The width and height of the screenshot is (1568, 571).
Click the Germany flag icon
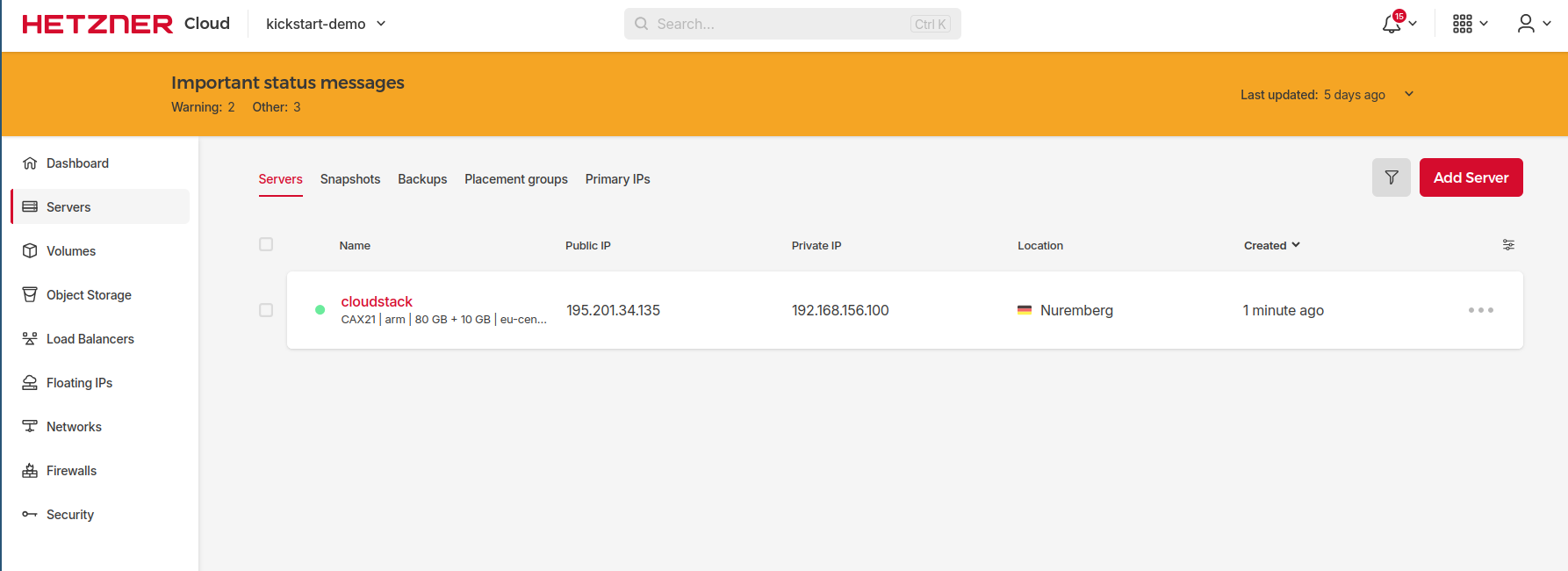point(1025,310)
